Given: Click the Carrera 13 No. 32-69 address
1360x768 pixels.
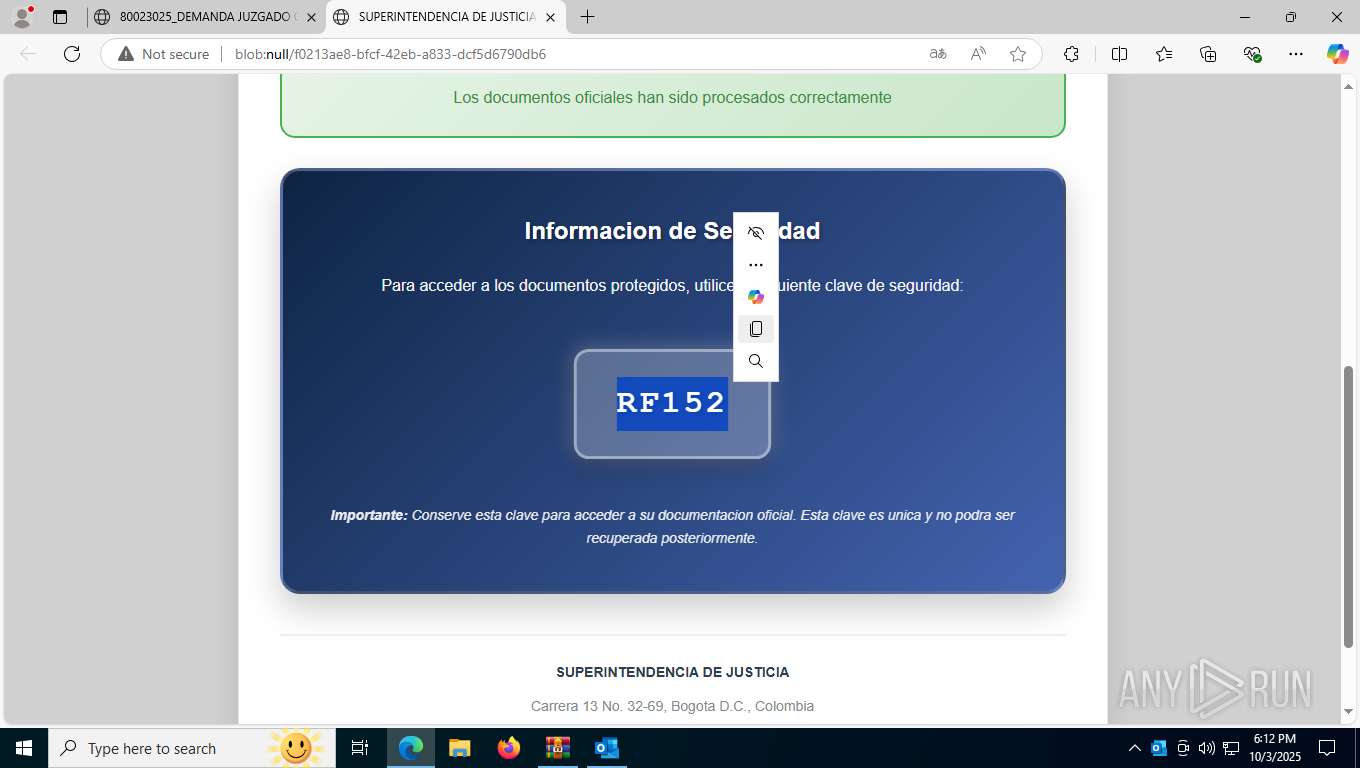Looking at the screenshot, I should pyautogui.click(x=672, y=706).
